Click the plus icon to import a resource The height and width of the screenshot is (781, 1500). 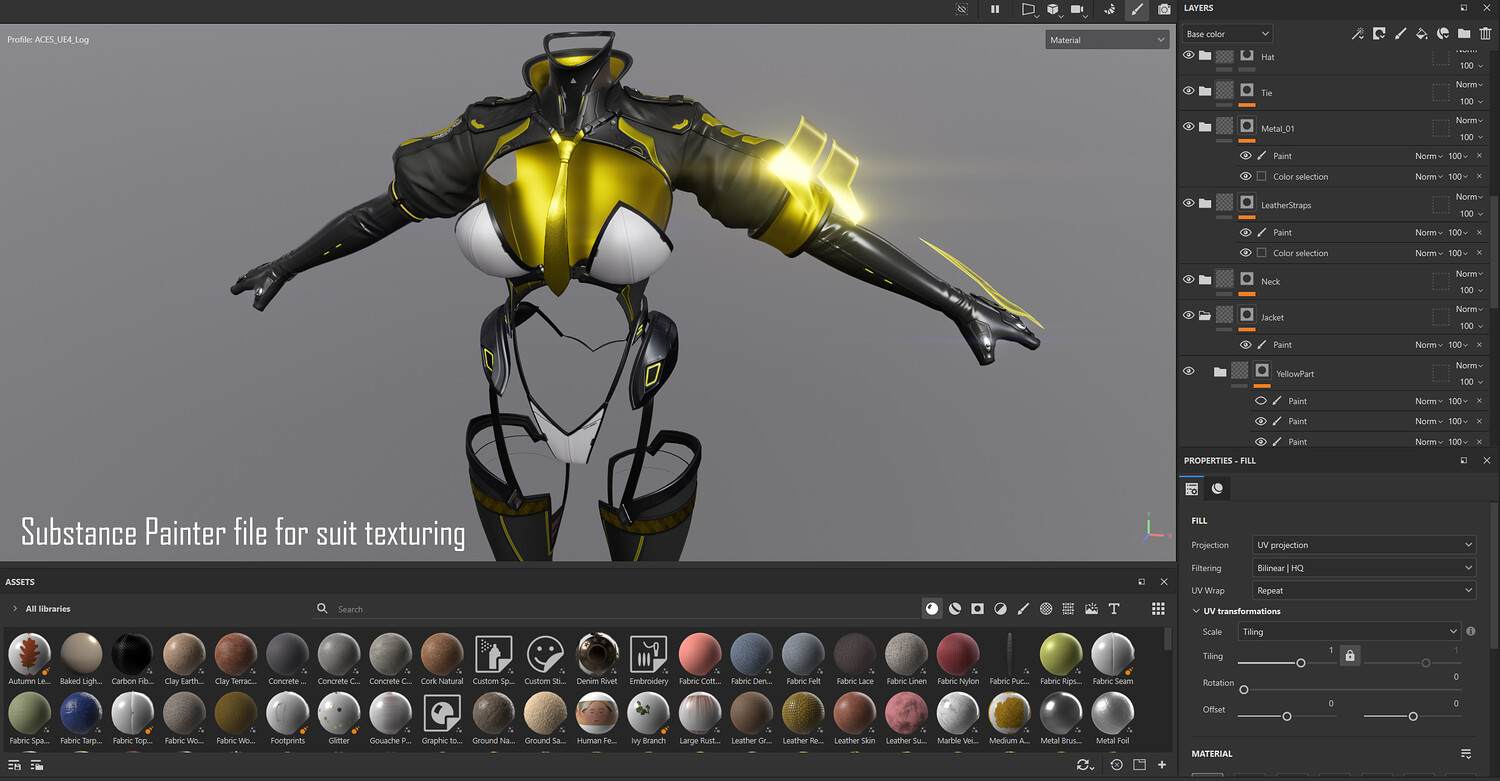click(x=1162, y=765)
